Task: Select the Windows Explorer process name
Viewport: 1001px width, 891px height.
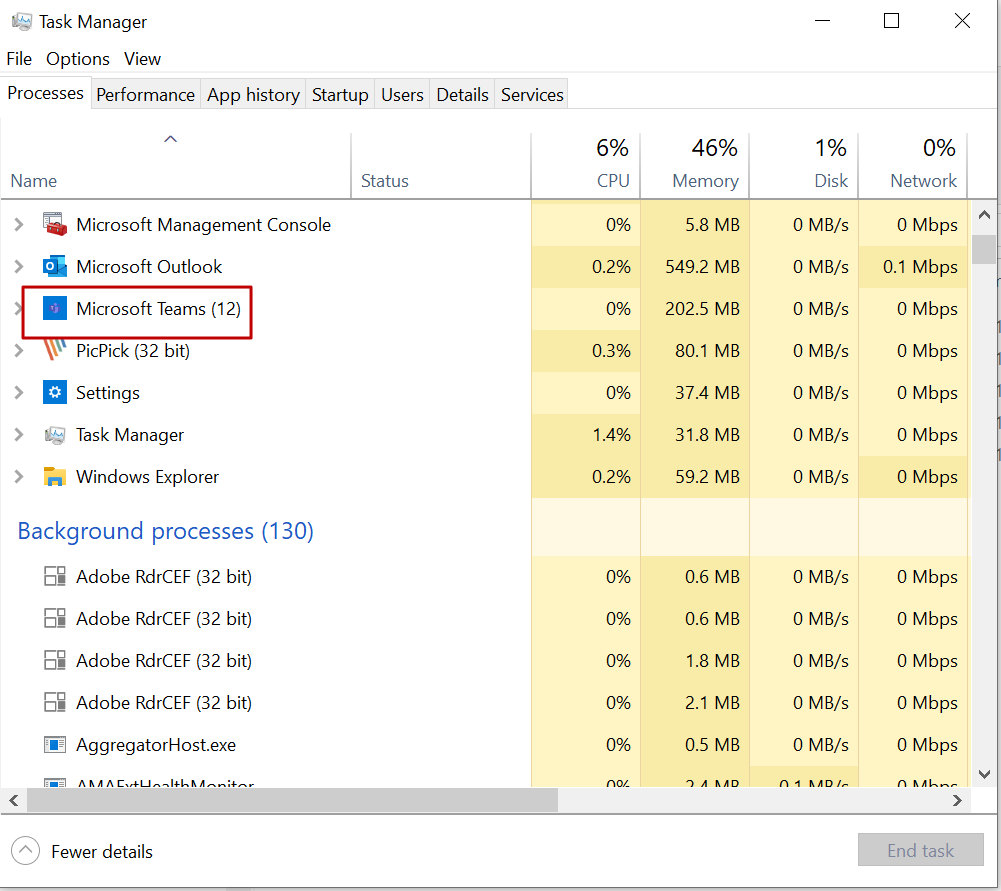Action: (147, 477)
